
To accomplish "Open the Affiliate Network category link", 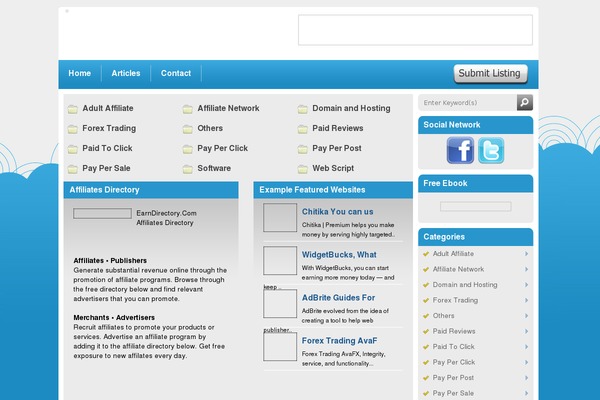I will coord(228,108).
